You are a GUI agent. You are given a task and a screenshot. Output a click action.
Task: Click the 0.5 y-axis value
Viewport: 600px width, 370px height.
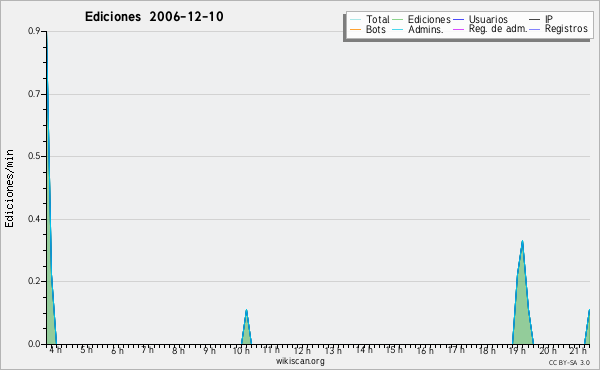coord(34,156)
